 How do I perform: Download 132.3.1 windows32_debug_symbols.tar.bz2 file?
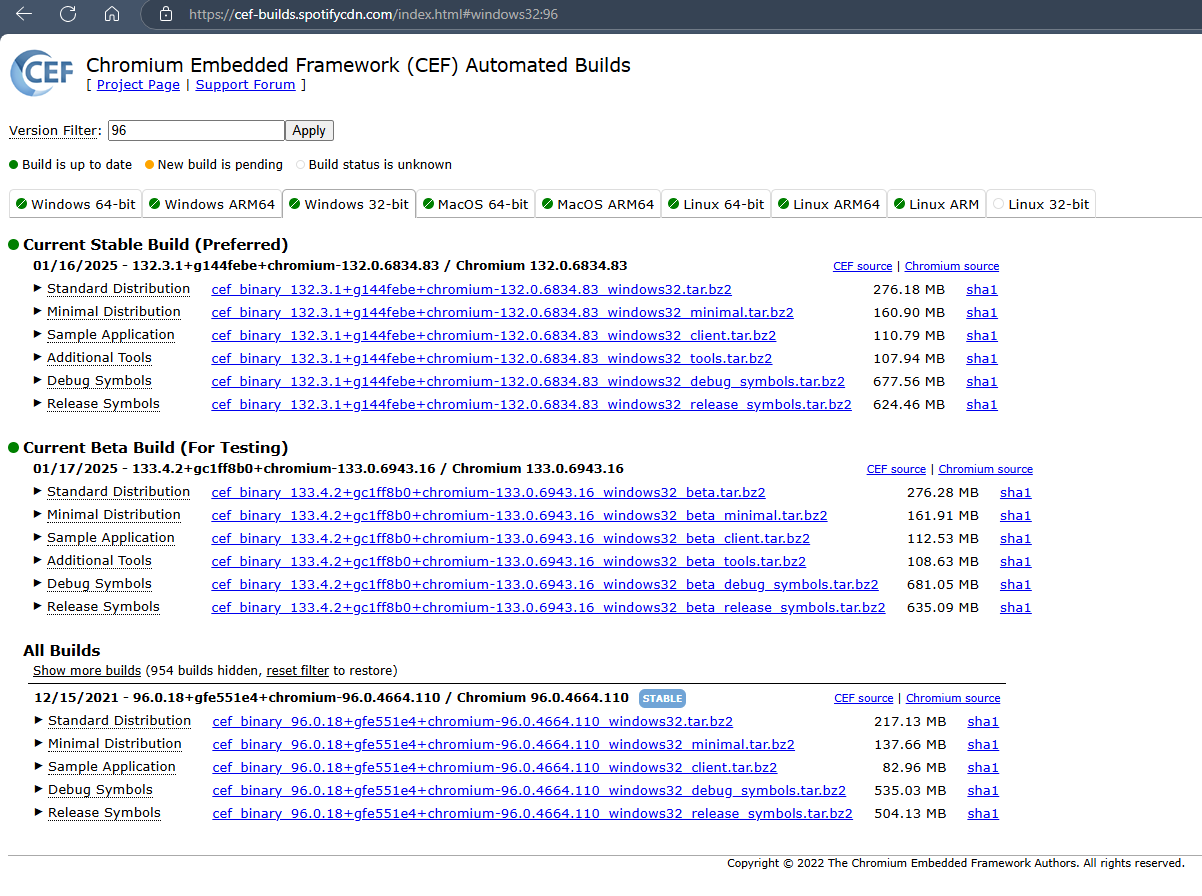[x=528, y=382]
